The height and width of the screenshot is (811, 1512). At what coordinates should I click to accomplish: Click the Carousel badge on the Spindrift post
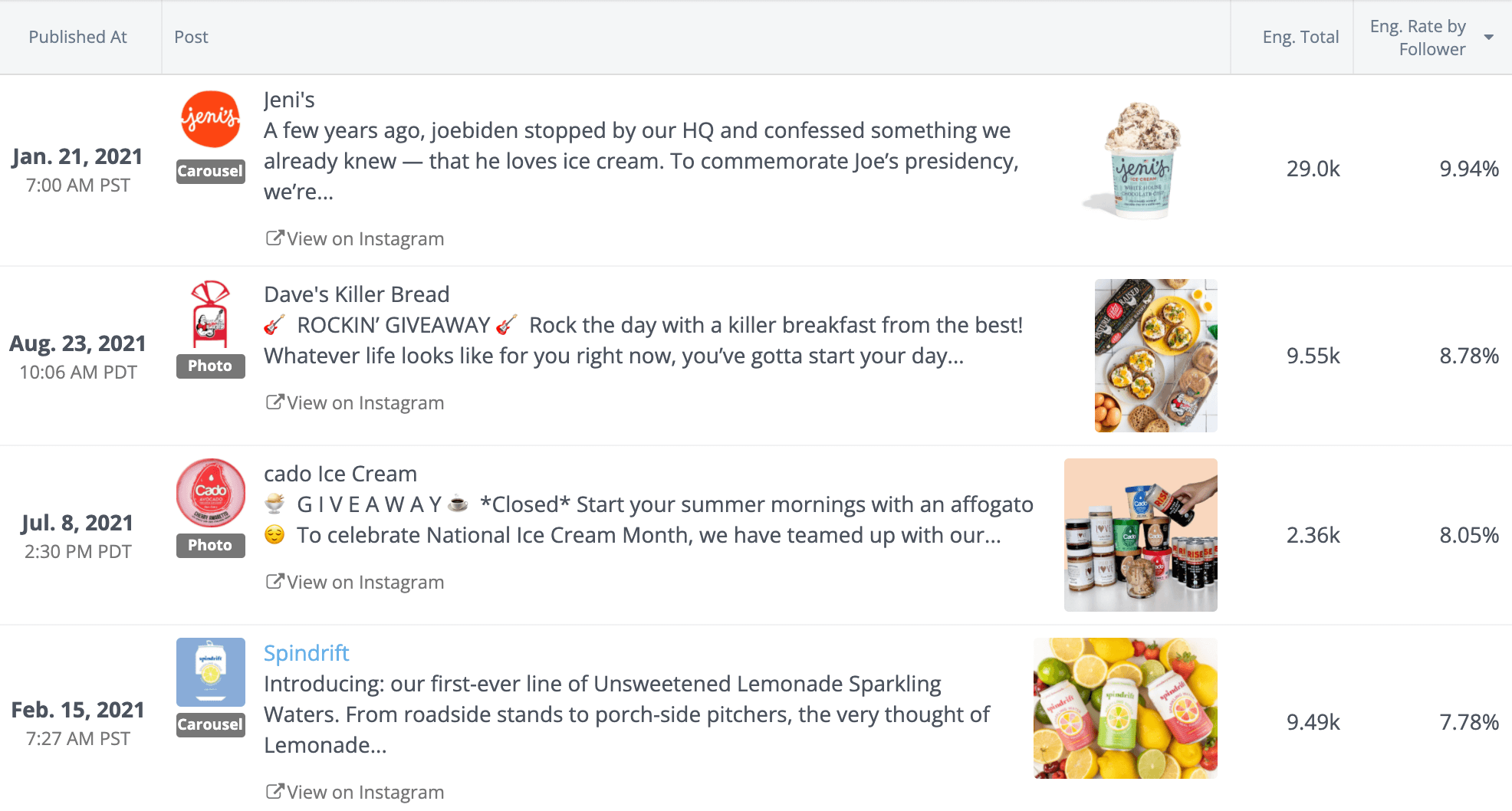click(209, 724)
